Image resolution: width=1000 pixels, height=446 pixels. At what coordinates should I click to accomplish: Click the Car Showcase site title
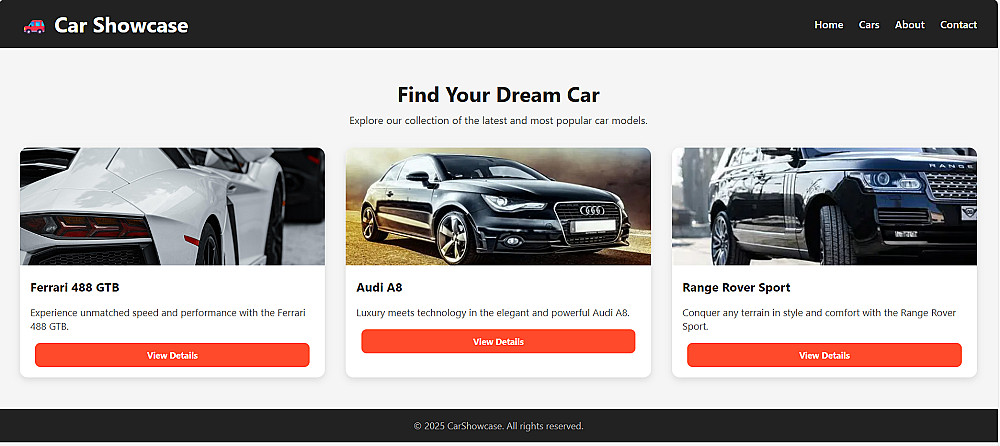121,25
